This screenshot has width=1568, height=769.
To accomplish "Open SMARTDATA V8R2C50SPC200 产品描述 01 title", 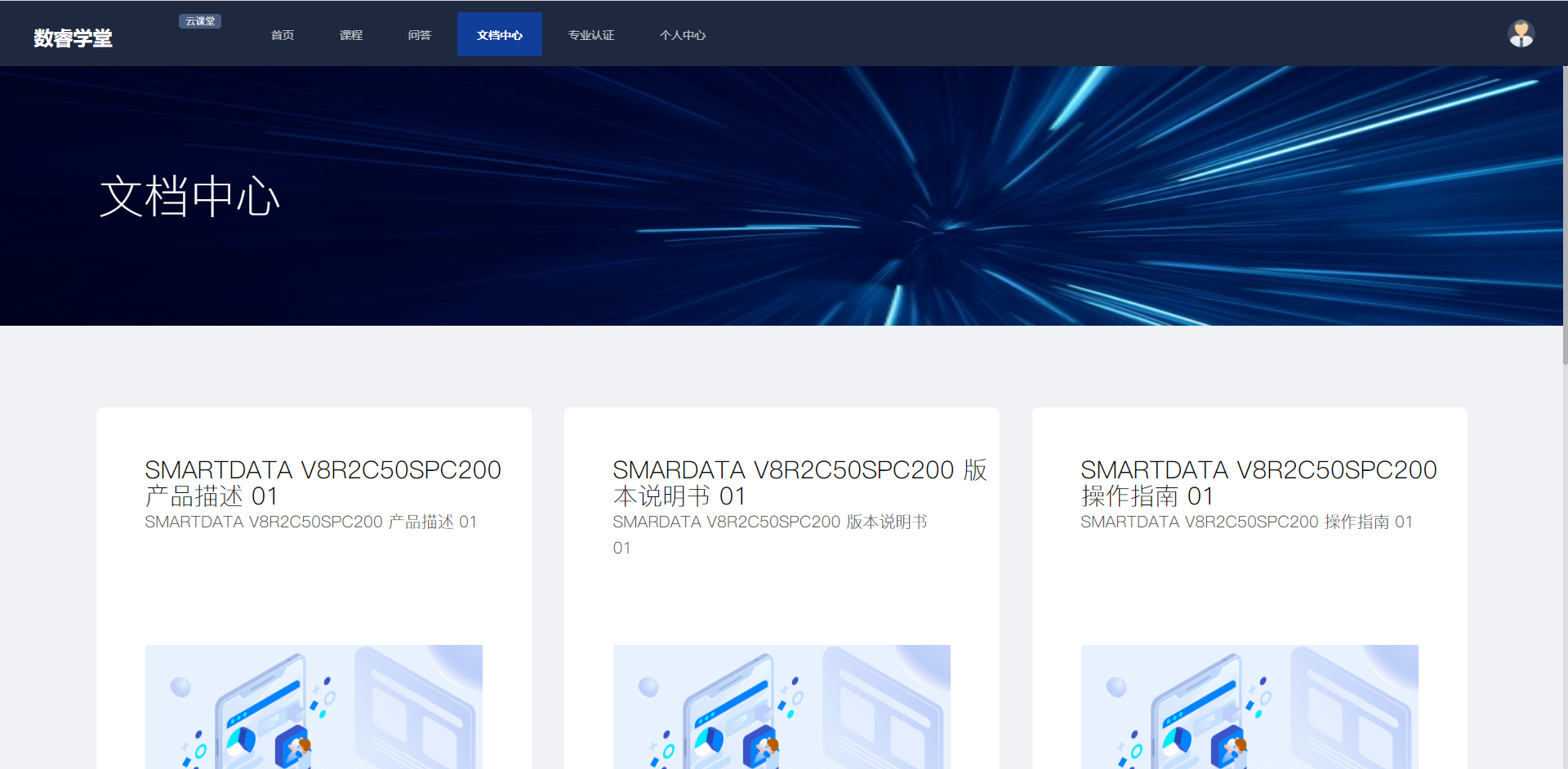I will (323, 482).
